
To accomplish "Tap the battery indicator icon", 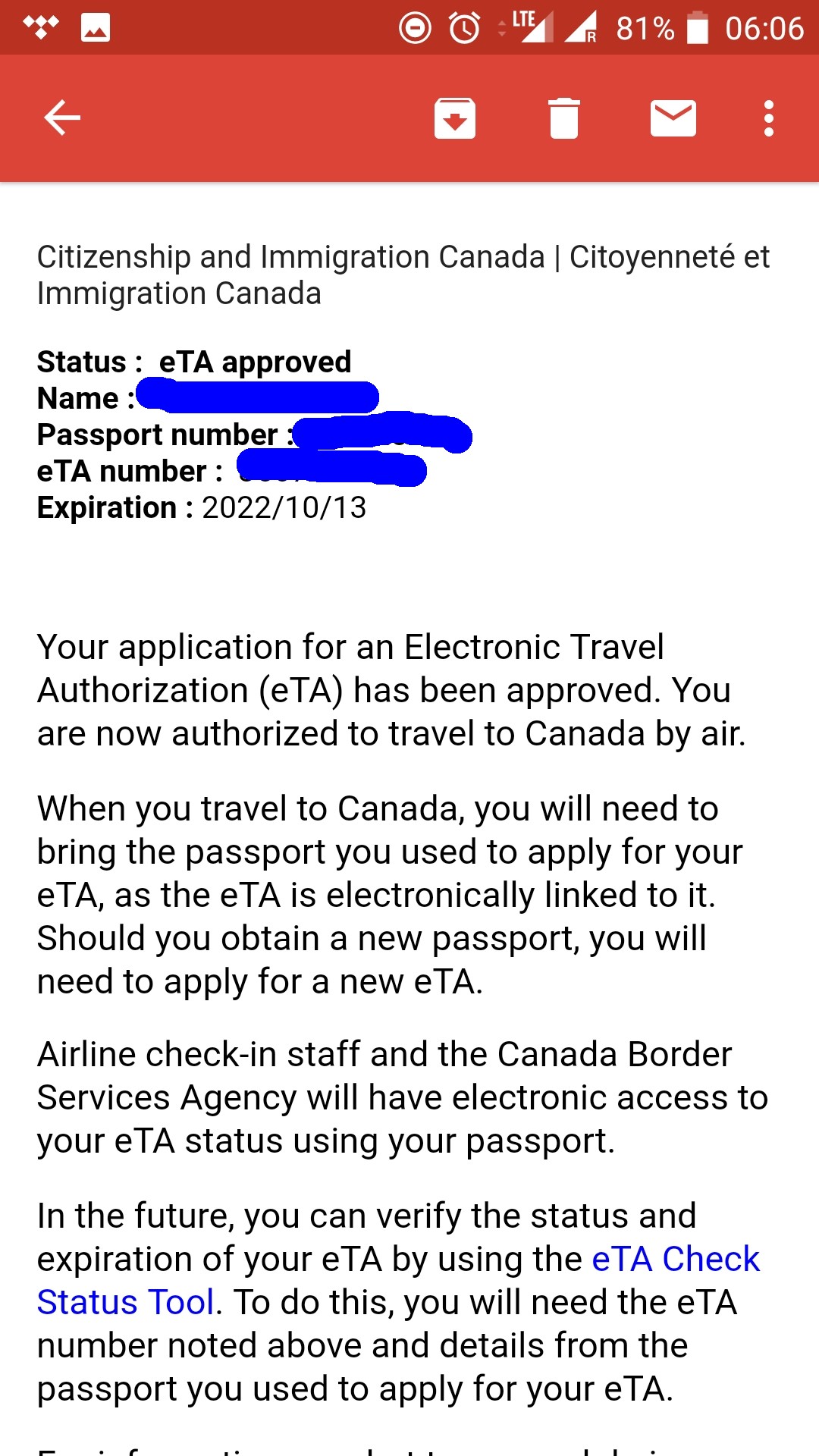I will click(698, 28).
